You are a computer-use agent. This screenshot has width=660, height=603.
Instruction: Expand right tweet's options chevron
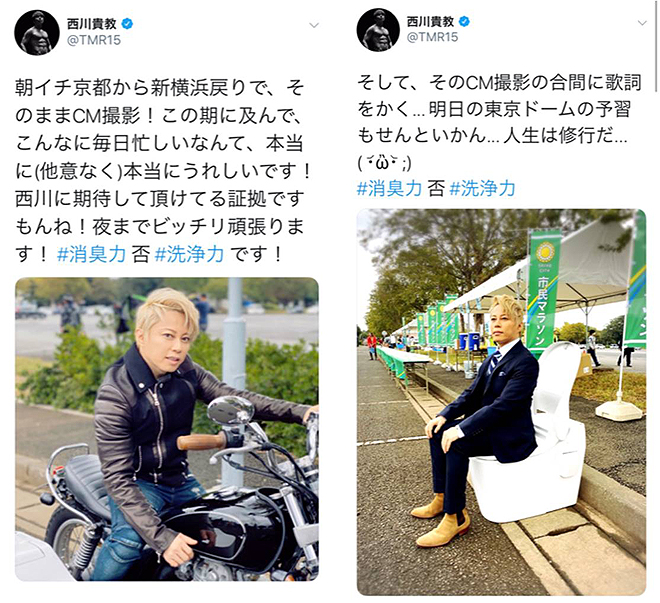click(642, 23)
